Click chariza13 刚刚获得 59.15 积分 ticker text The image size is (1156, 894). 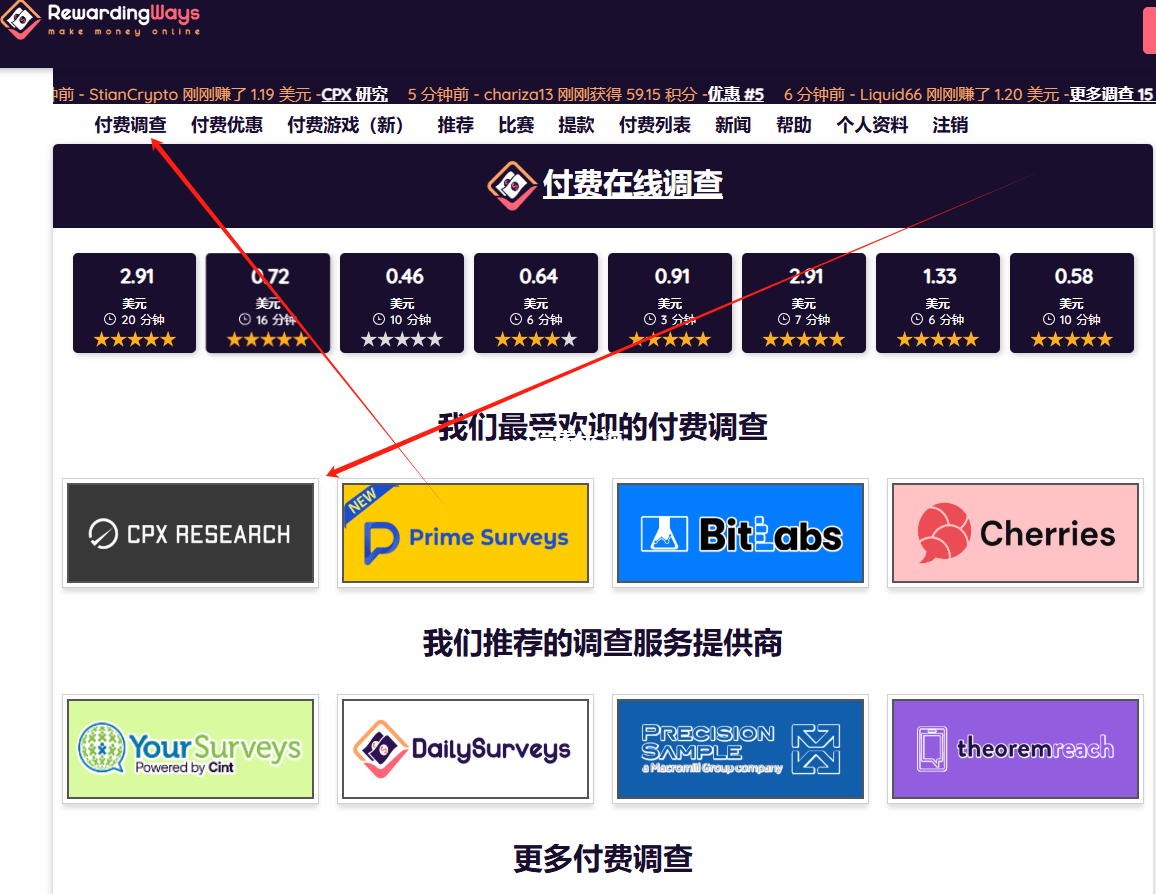pos(591,94)
